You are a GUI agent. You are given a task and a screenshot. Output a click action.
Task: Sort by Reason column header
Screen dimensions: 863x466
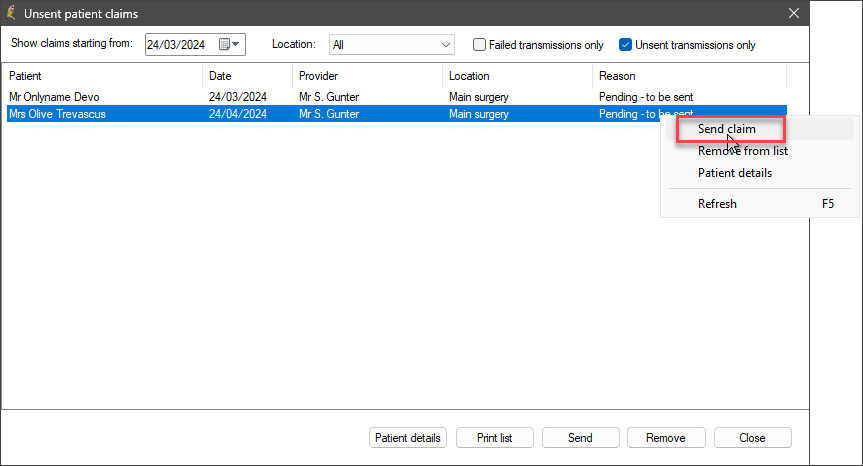tap(690, 76)
